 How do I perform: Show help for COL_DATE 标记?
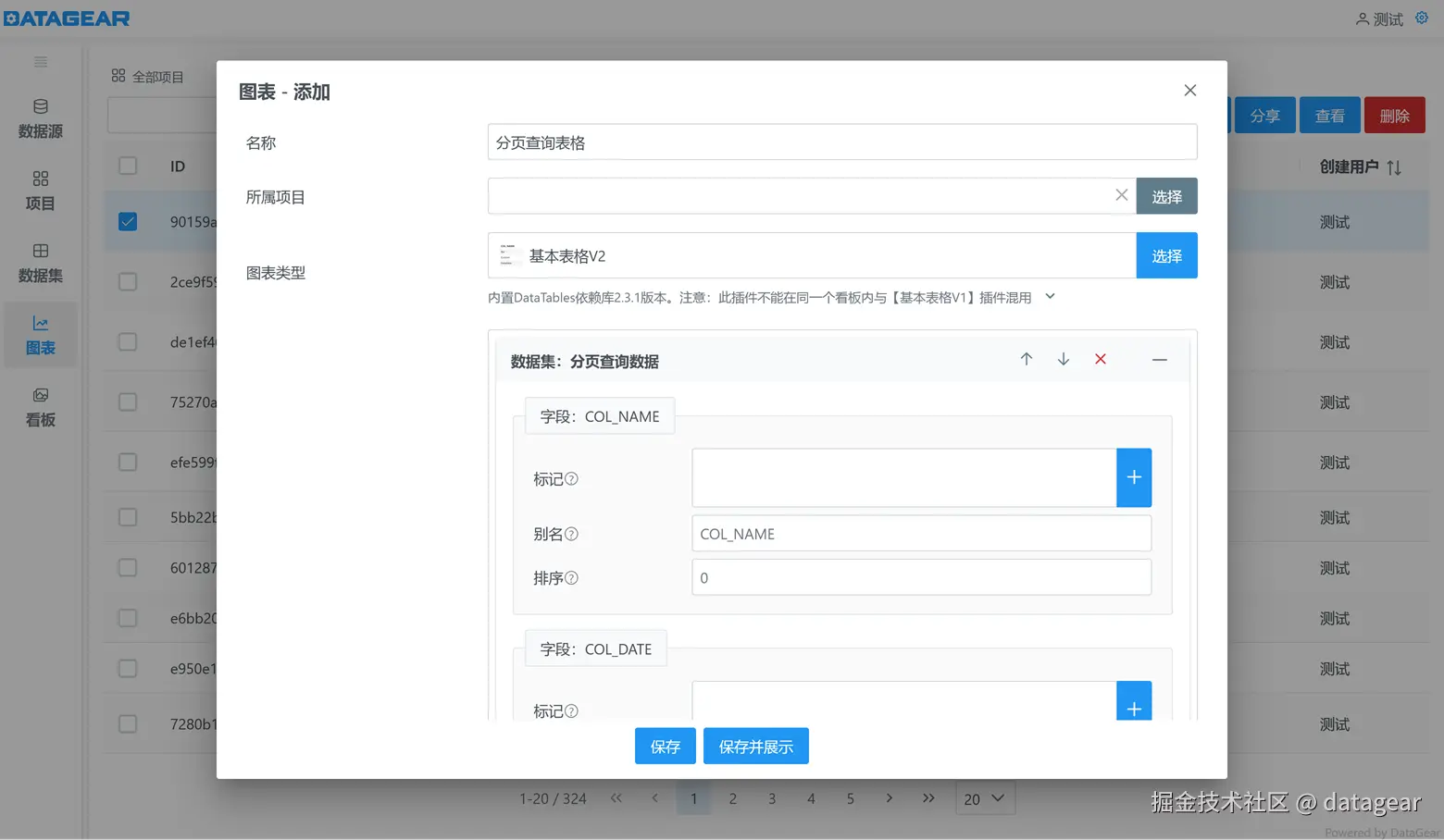(x=571, y=710)
